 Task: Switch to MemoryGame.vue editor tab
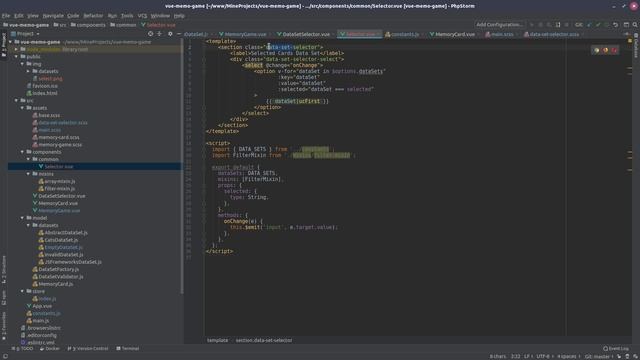click(x=245, y=34)
